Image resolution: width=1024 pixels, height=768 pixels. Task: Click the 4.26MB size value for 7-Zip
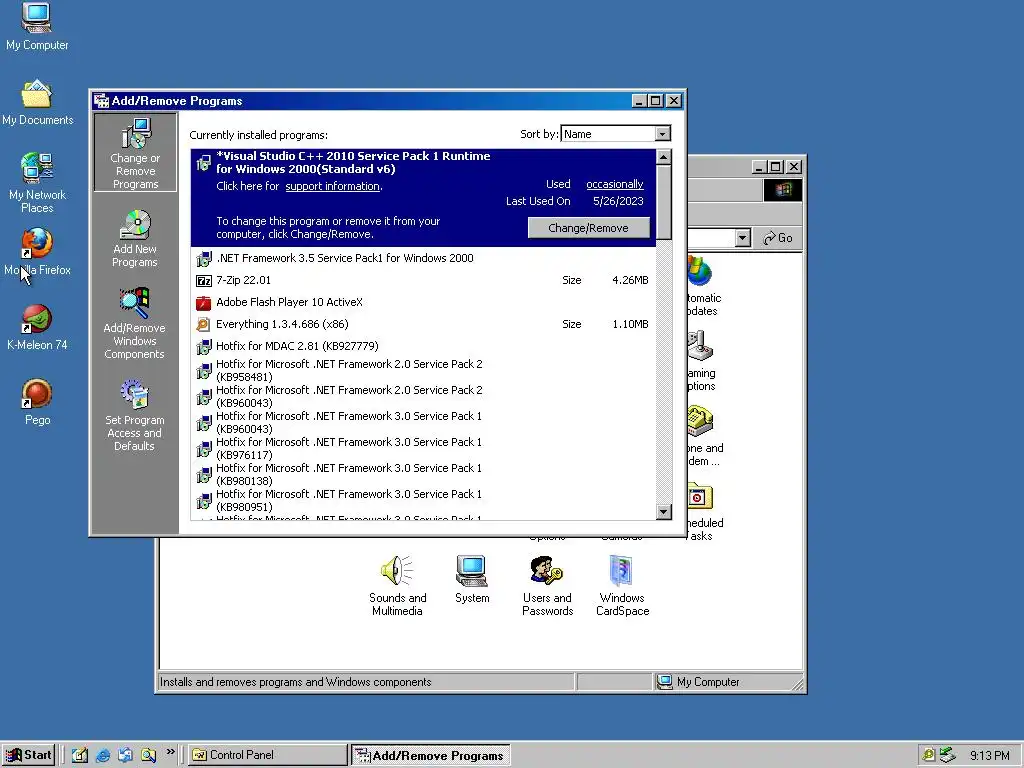[x=630, y=280]
